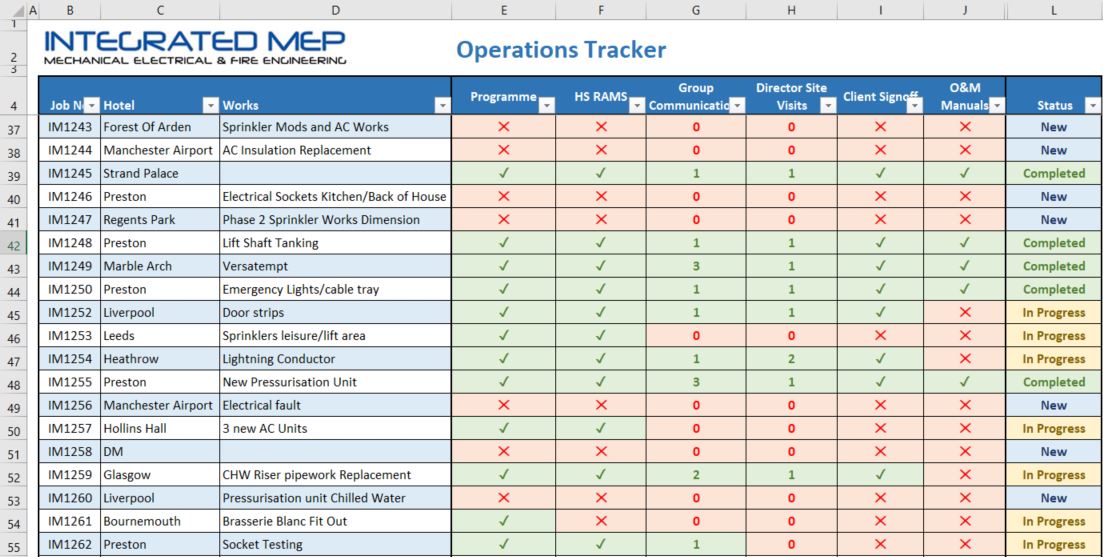
Task: Select the CHW Riser pipework Replacement cell
Action: tap(336, 475)
